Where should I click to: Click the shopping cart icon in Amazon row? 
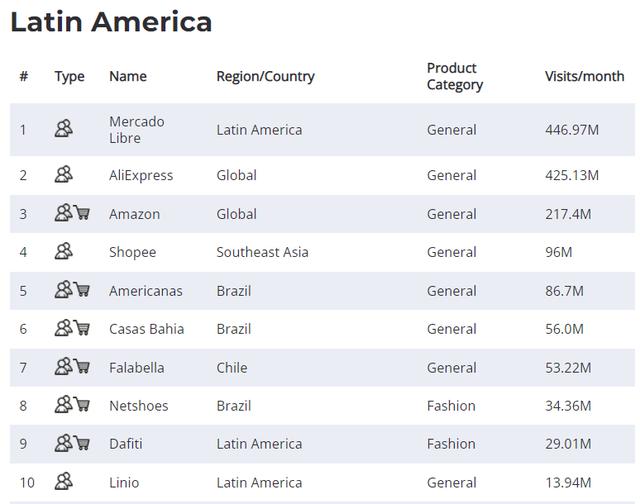81,213
